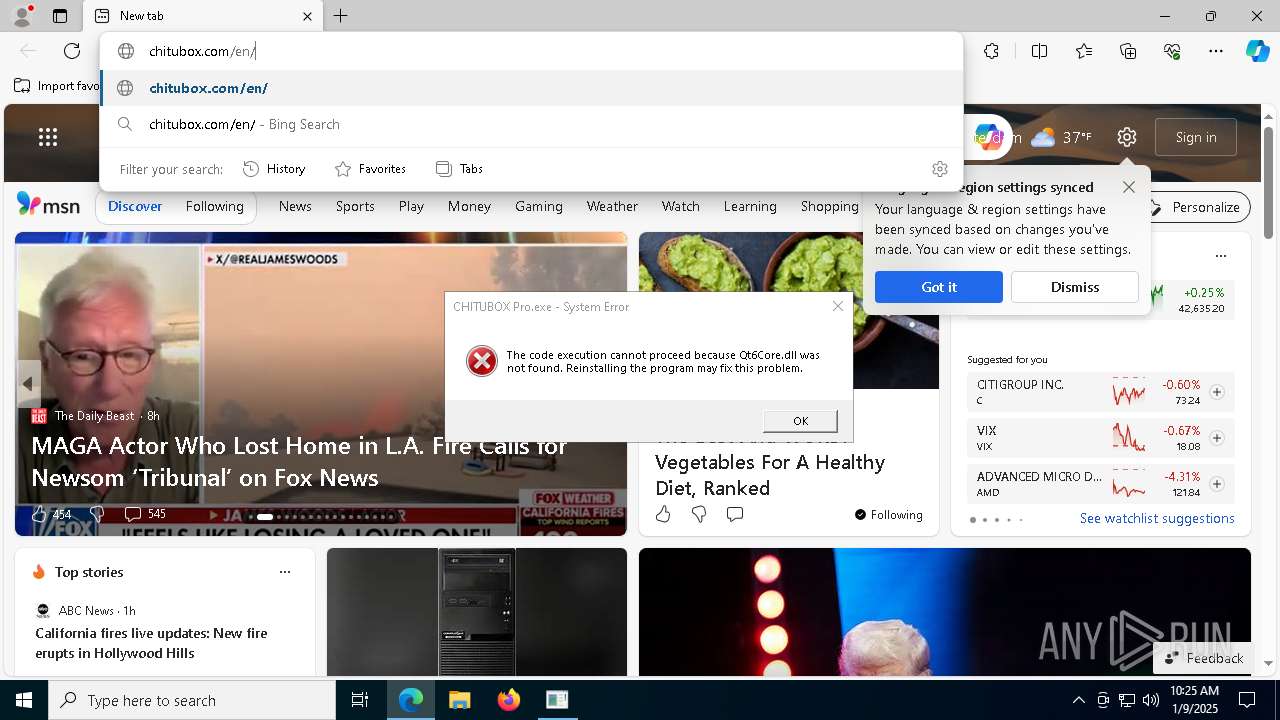
Task: Show the 37°F weather forecast
Action: click(x=1062, y=137)
